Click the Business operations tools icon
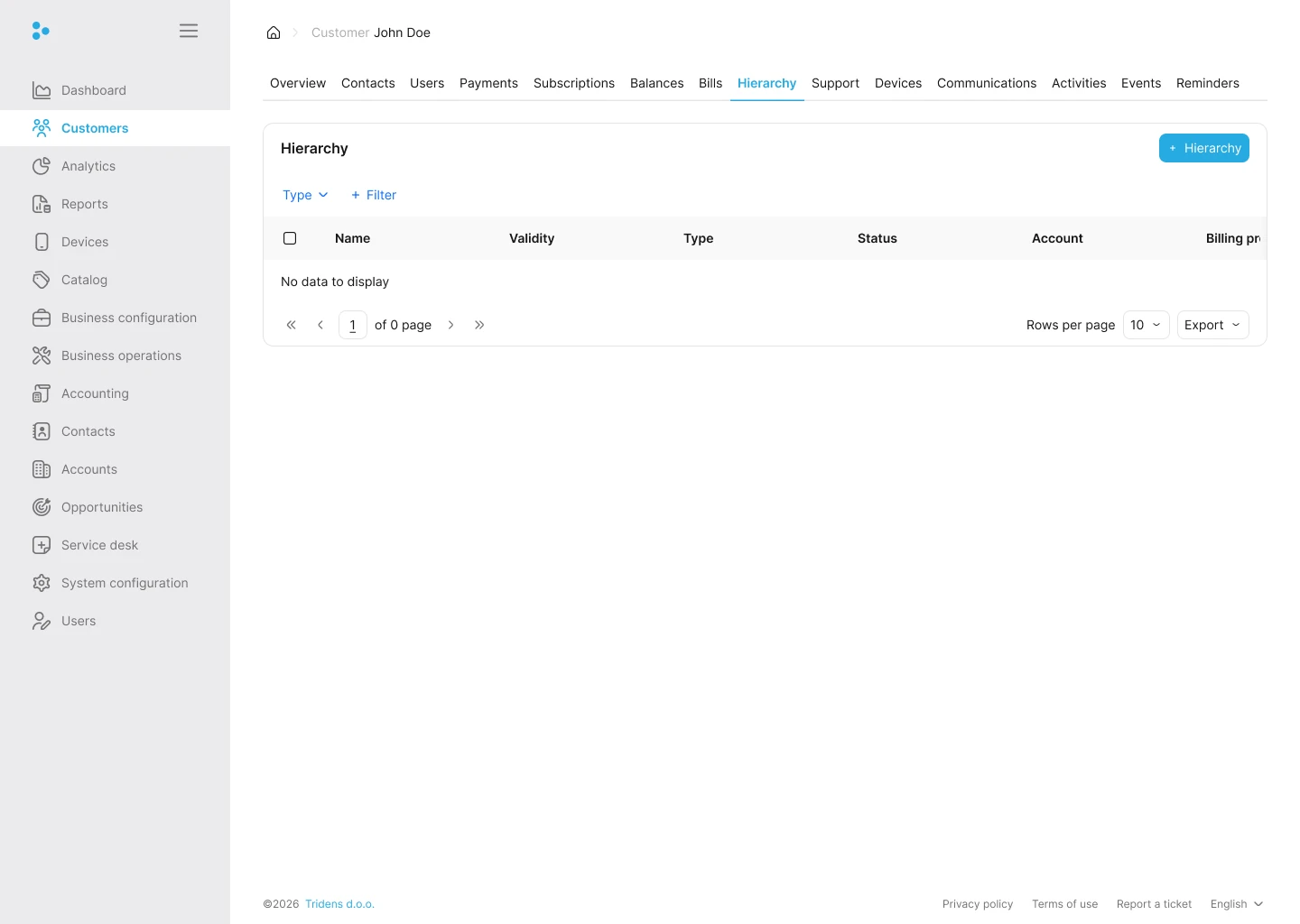Image resolution: width=1300 pixels, height=924 pixels. [42, 356]
